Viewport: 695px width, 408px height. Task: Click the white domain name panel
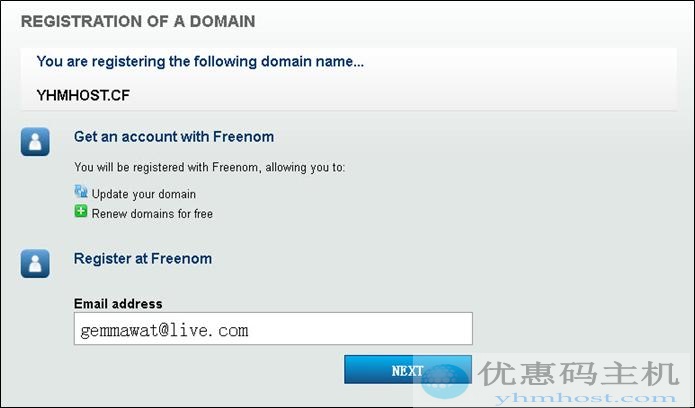(348, 79)
